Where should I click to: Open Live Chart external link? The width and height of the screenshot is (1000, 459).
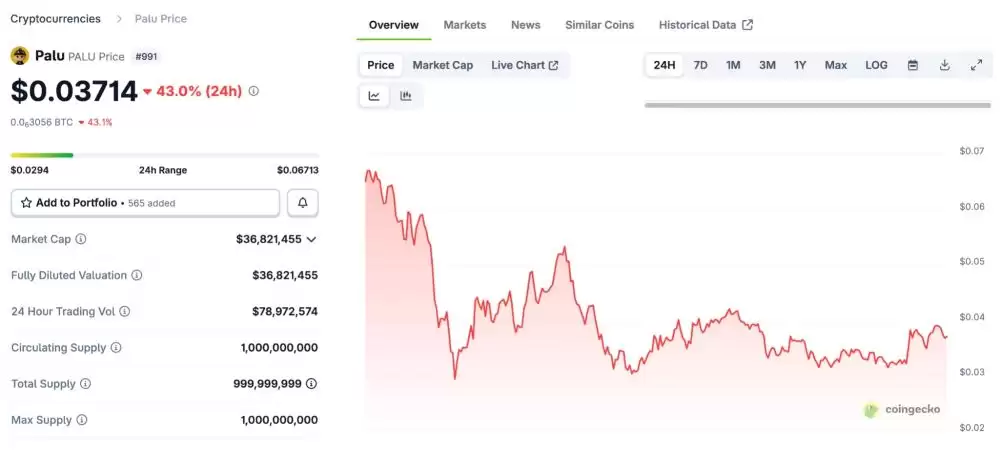pos(524,65)
